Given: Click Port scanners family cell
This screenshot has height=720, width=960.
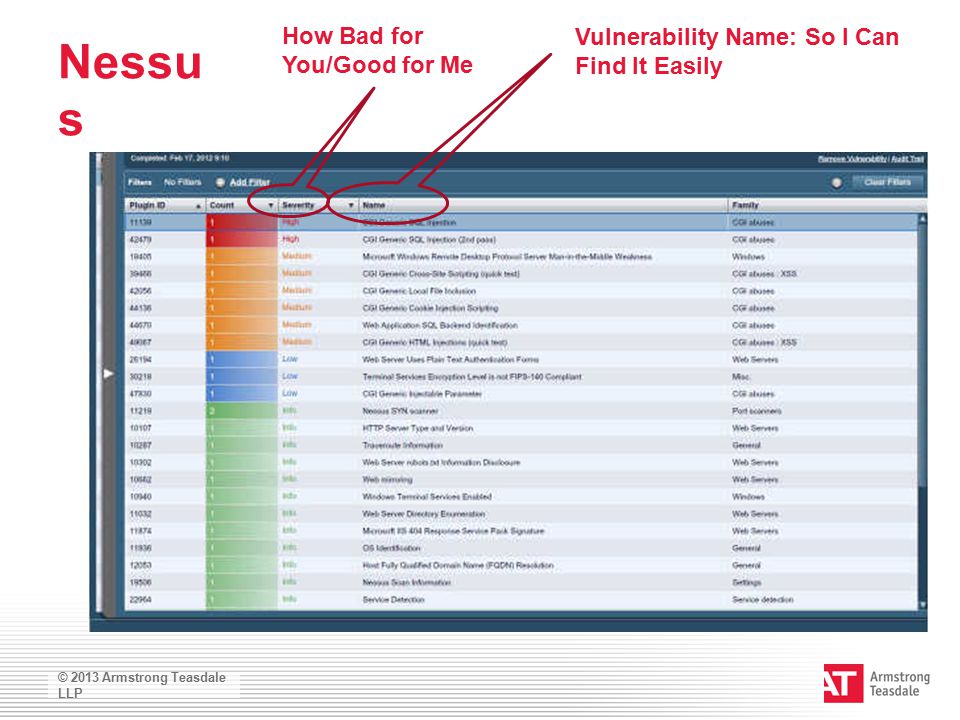Looking at the screenshot, I should (x=757, y=411).
